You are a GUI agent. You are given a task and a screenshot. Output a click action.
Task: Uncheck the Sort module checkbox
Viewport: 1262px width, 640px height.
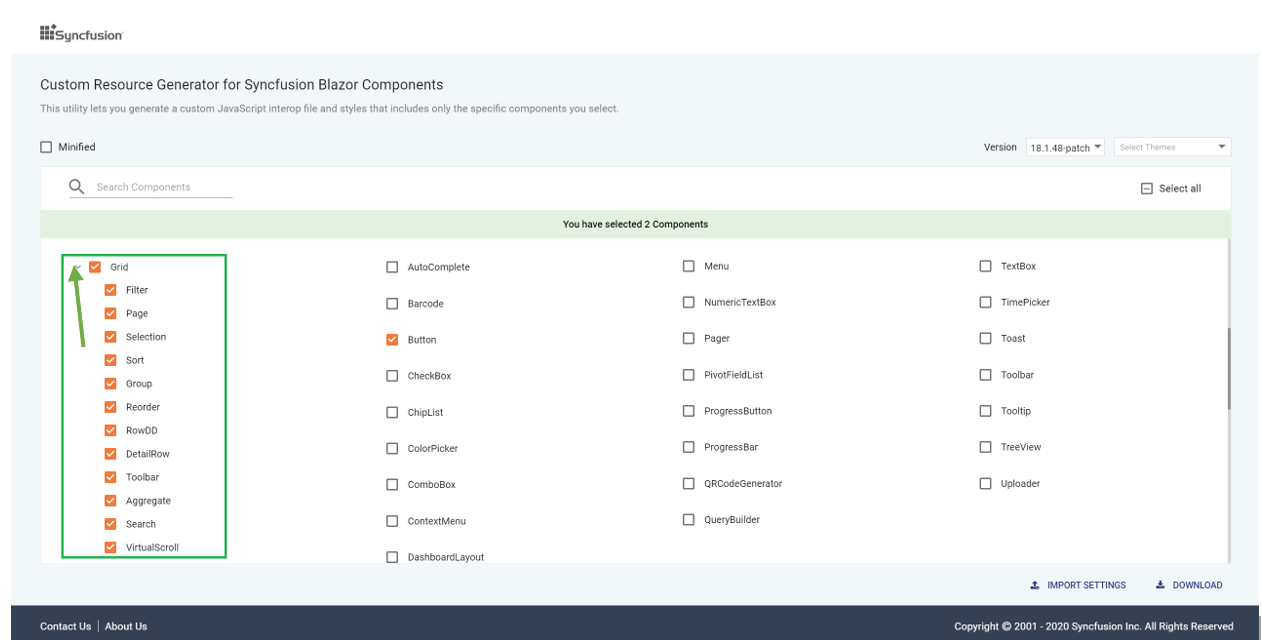point(111,360)
